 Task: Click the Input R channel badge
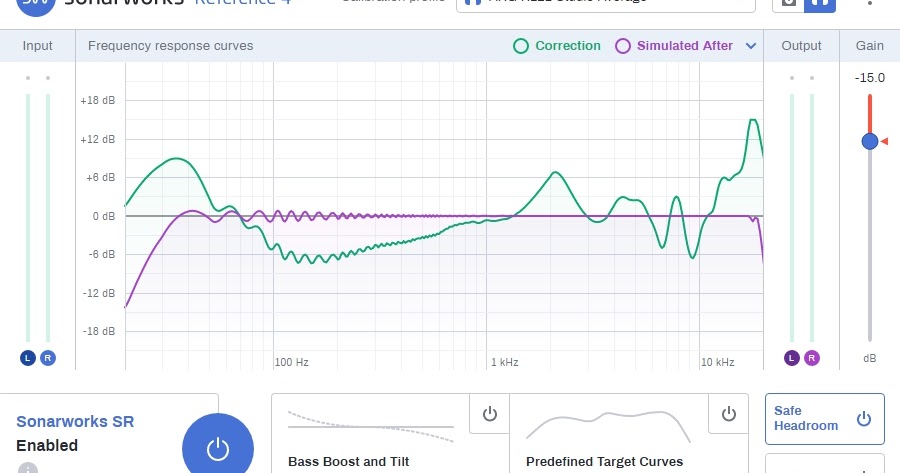[x=48, y=358]
